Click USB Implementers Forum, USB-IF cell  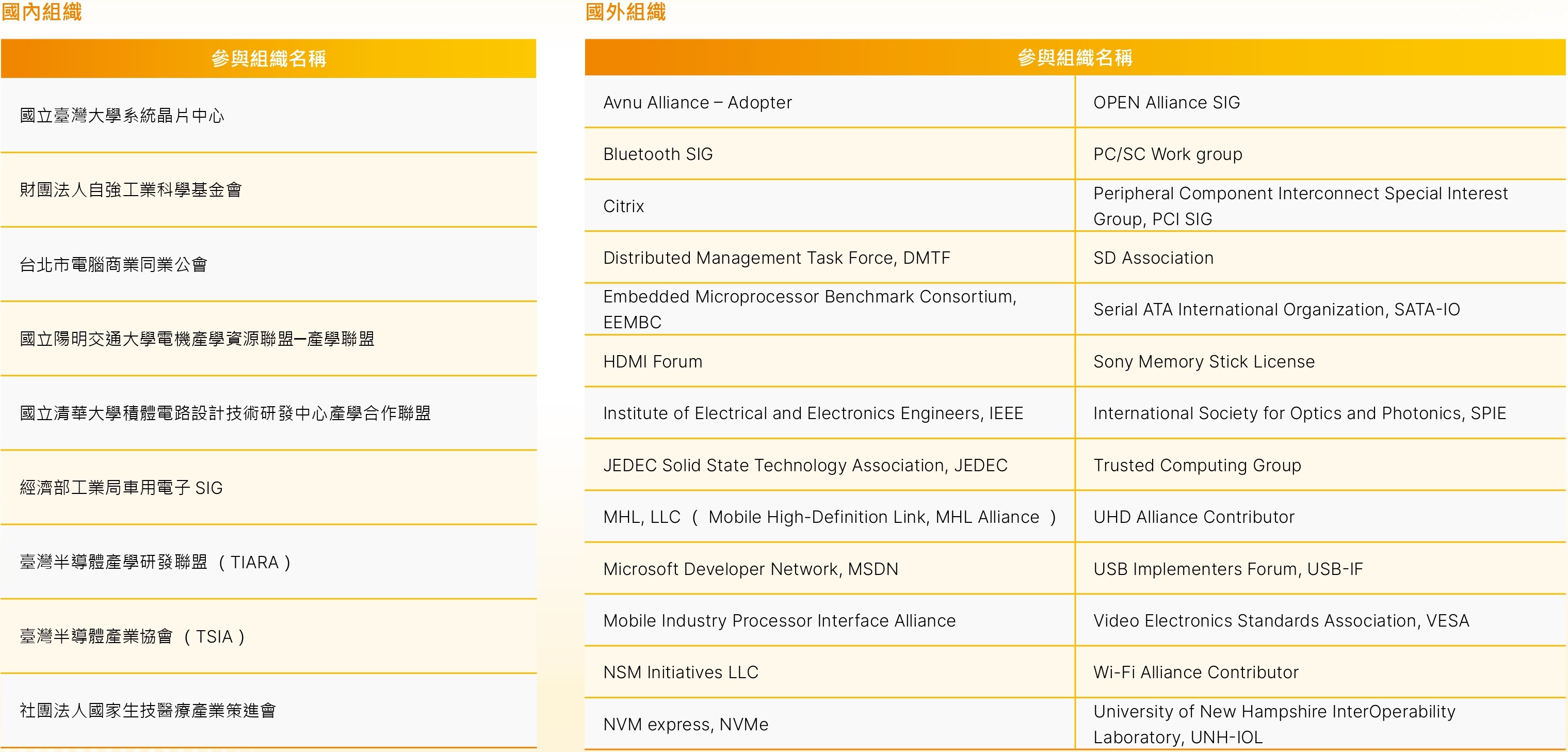1321,569
